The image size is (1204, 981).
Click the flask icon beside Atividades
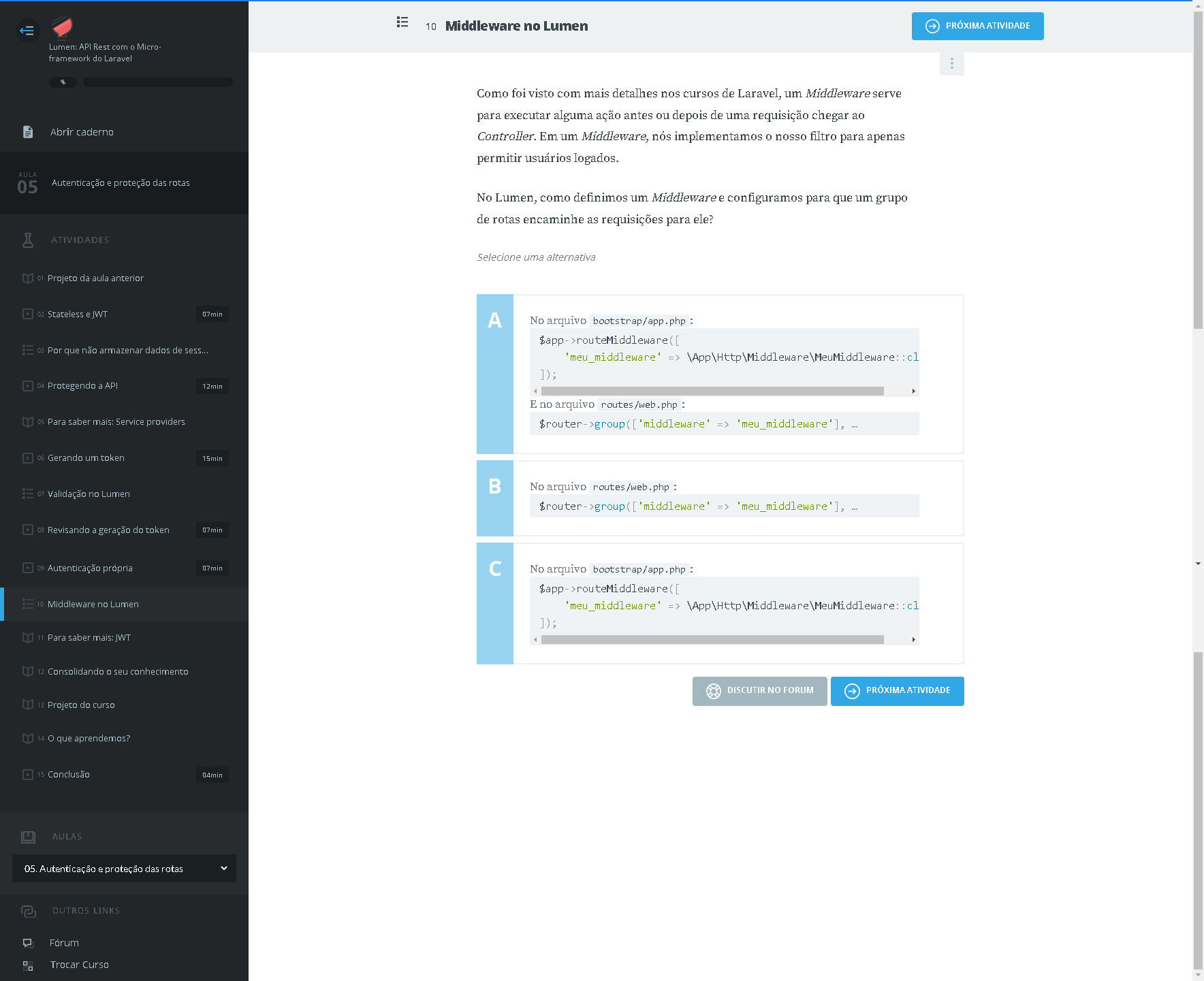click(x=28, y=240)
